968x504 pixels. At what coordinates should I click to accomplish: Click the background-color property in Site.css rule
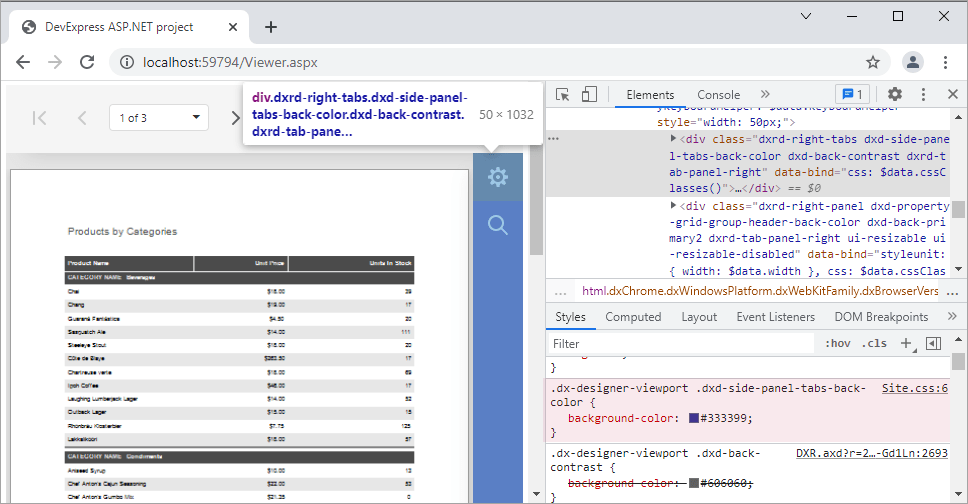click(621, 418)
